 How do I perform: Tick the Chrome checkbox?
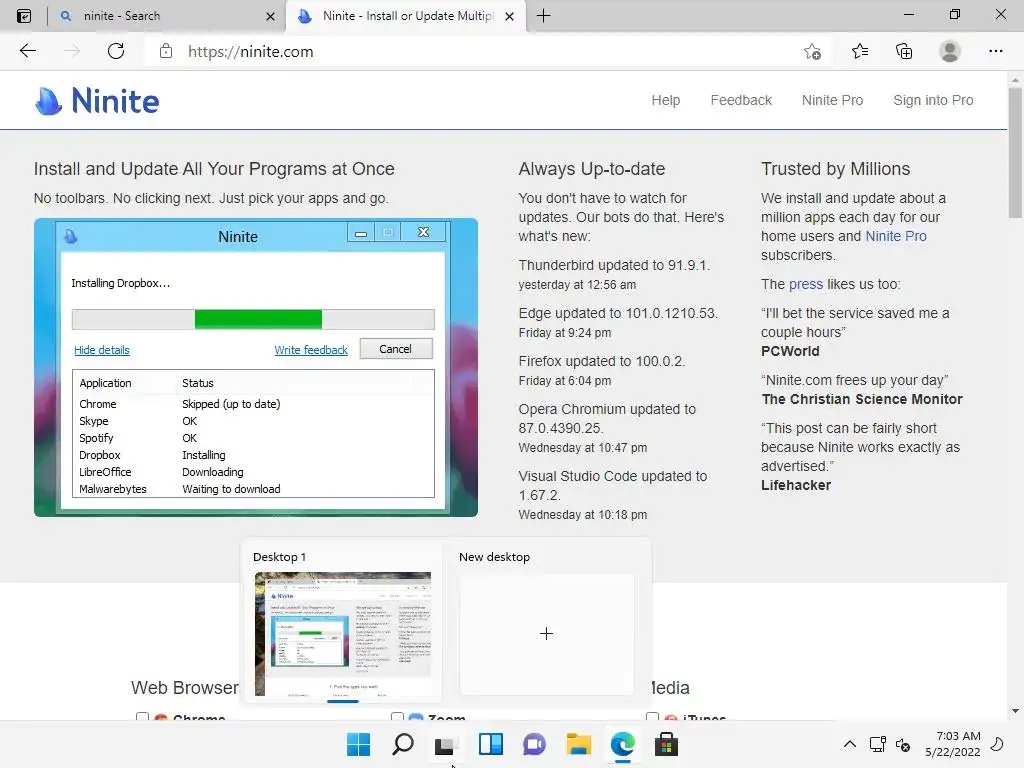tap(142, 717)
